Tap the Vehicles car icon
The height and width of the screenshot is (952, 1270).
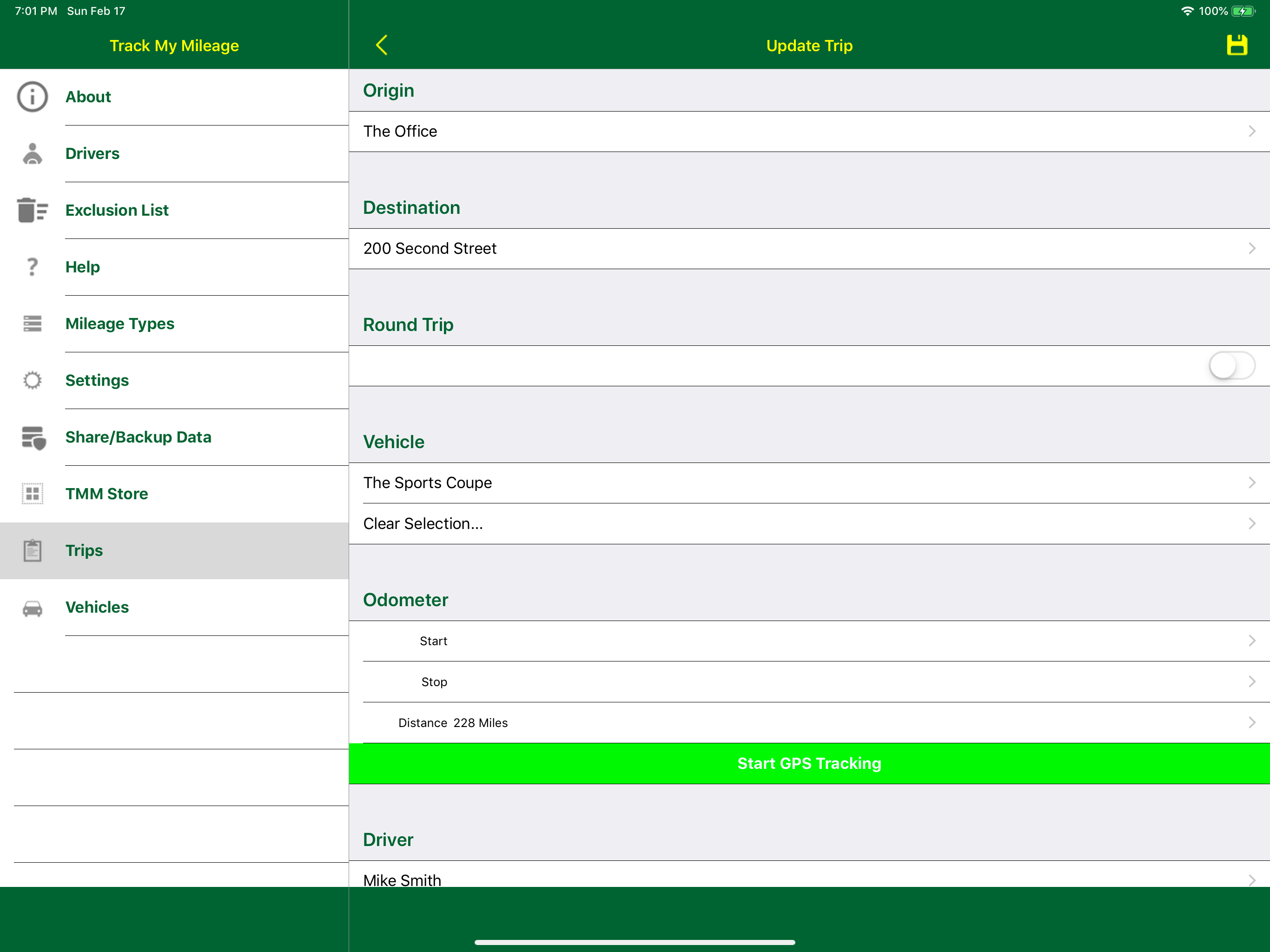(x=32, y=608)
